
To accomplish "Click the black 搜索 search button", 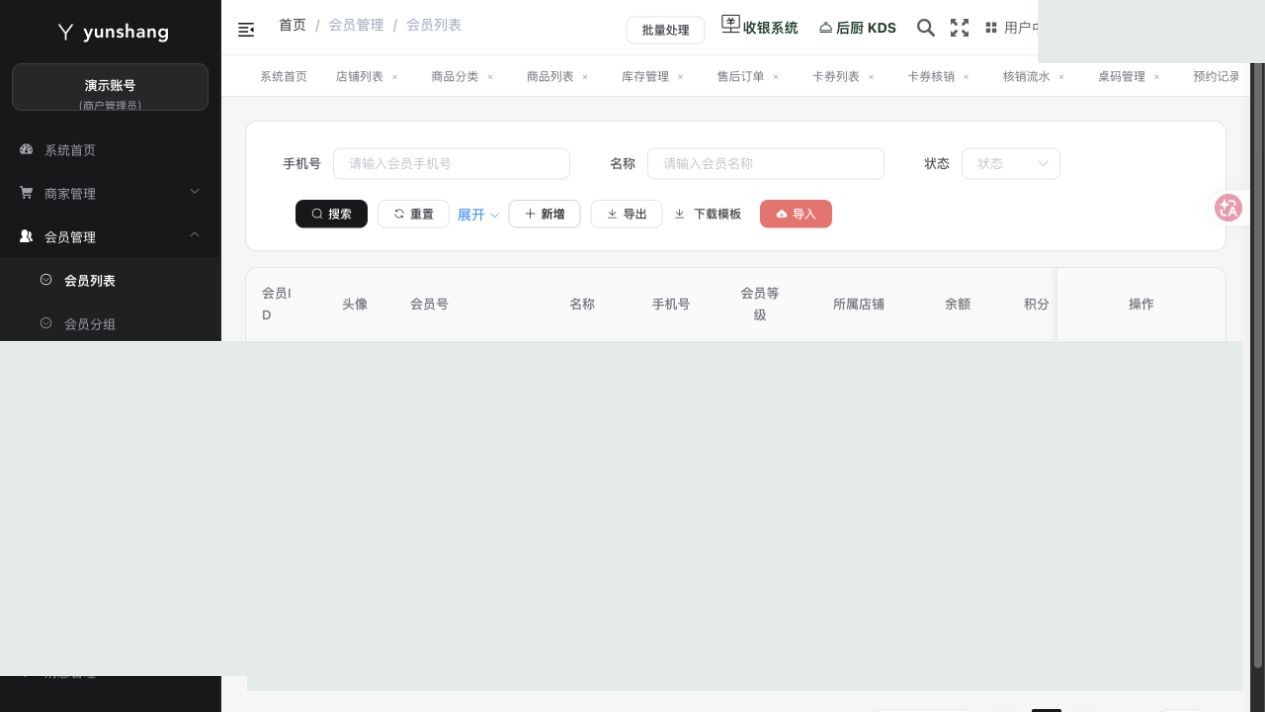I will coord(331,214).
